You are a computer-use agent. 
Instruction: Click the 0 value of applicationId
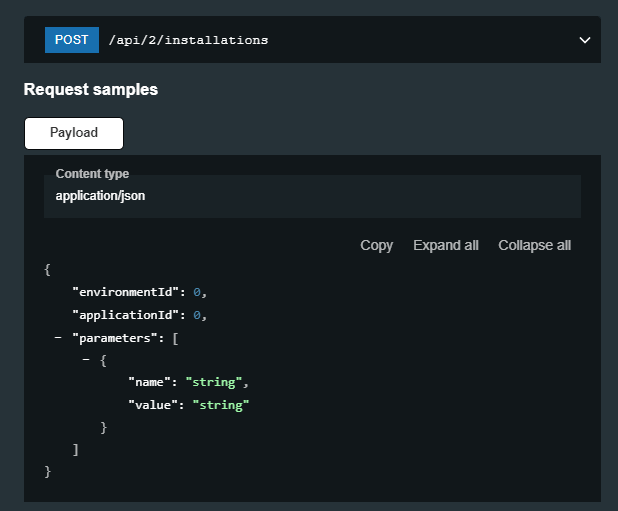(197, 315)
